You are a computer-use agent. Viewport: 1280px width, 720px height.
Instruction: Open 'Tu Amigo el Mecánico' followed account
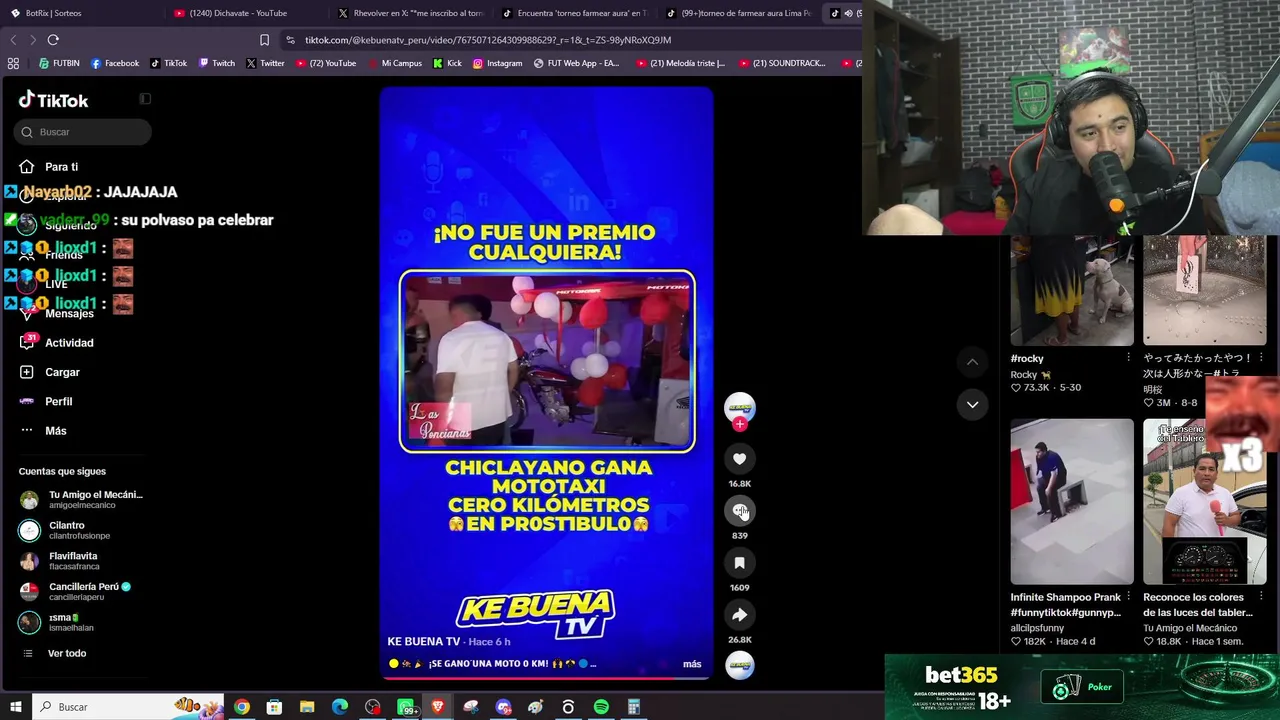(81, 499)
